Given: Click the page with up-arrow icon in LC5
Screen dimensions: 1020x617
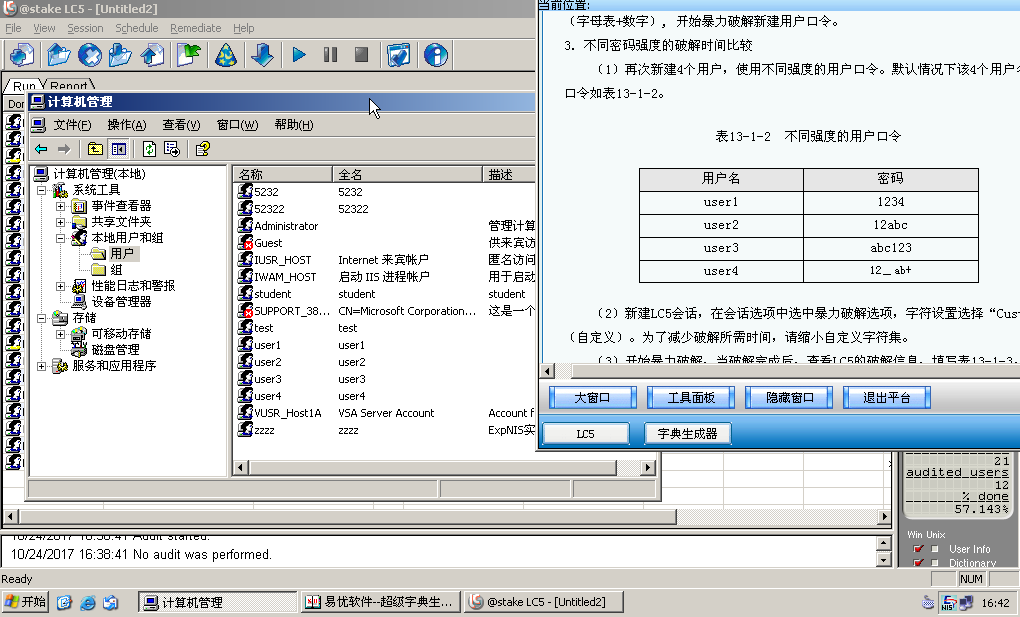Looking at the screenshot, I should (152, 55).
